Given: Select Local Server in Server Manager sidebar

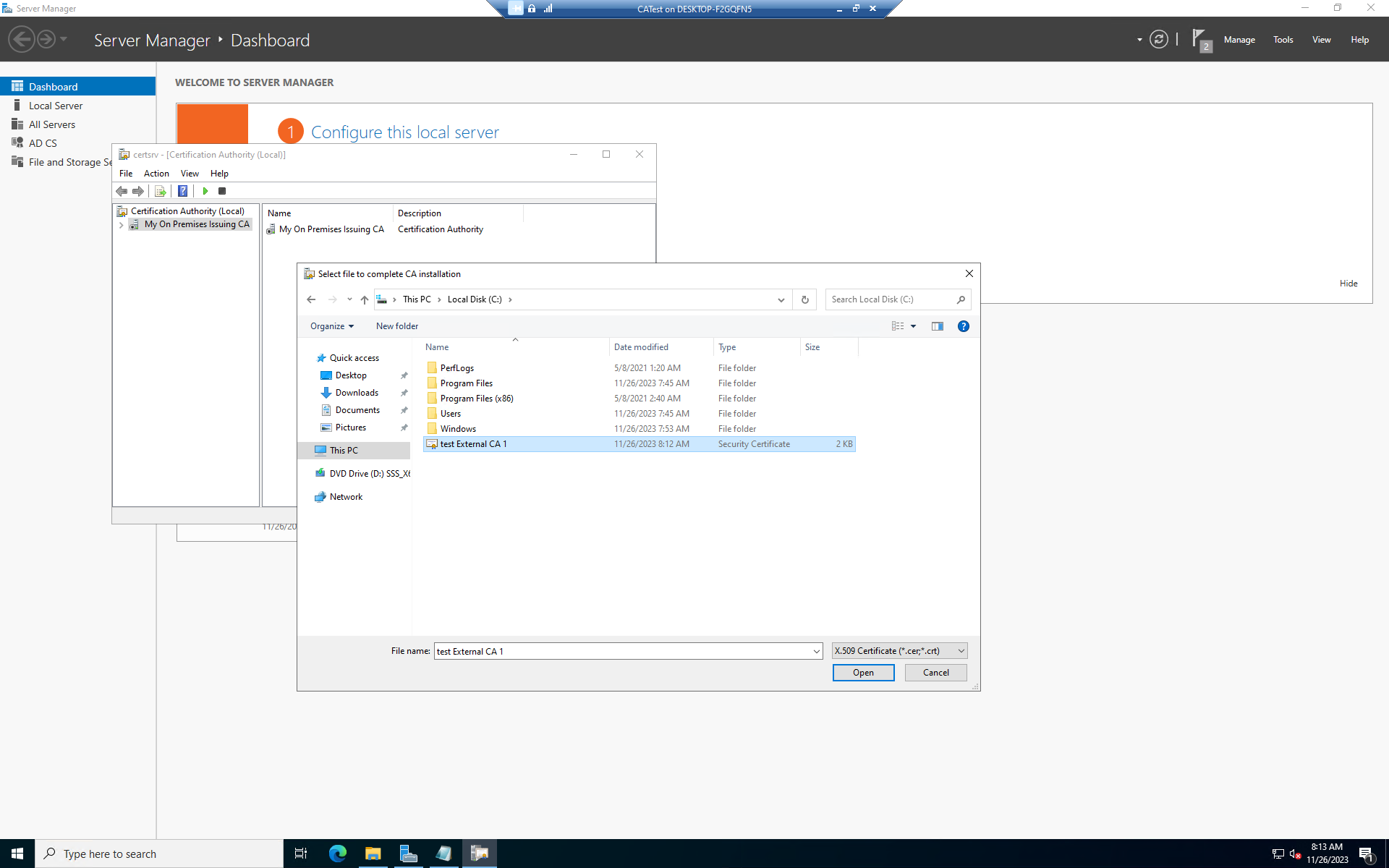Looking at the screenshot, I should pyautogui.click(x=56, y=106).
